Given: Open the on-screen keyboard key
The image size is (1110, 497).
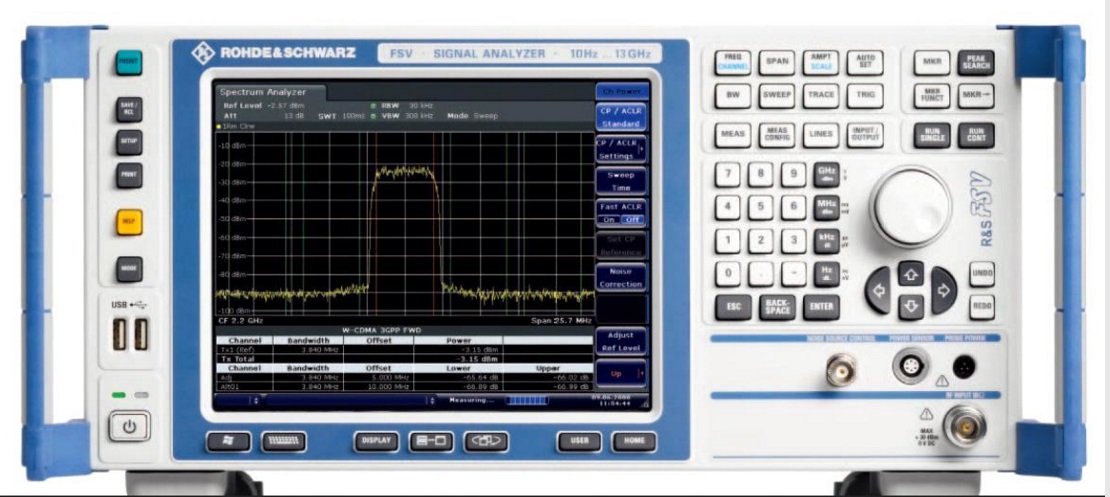Looking at the screenshot, I should [x=284, y=441].
